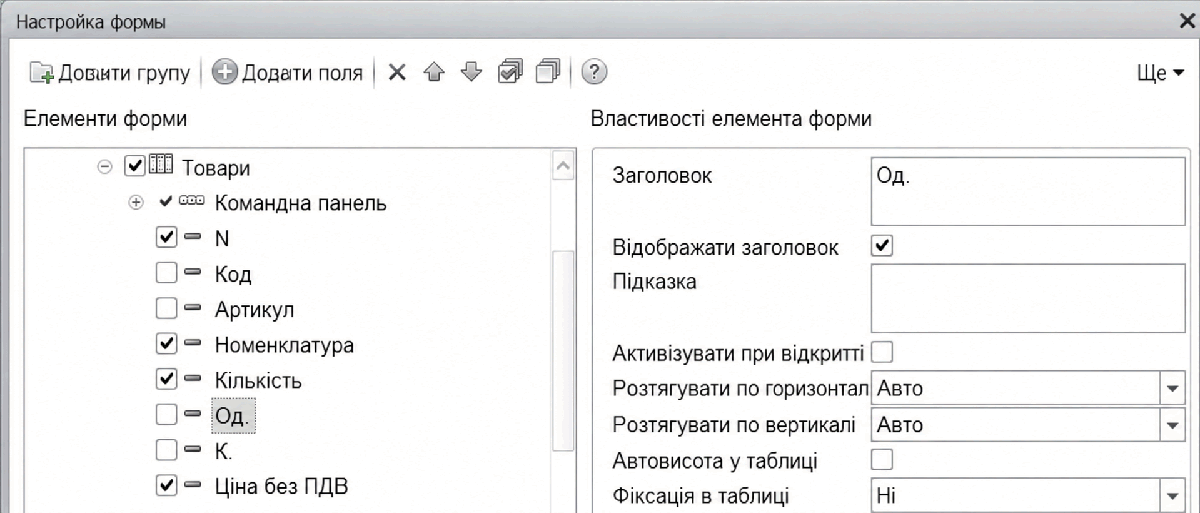Screen dimensions: 1200x513
Task: Click the Заголовок text field containing Од.
Action: (1028, 190)
